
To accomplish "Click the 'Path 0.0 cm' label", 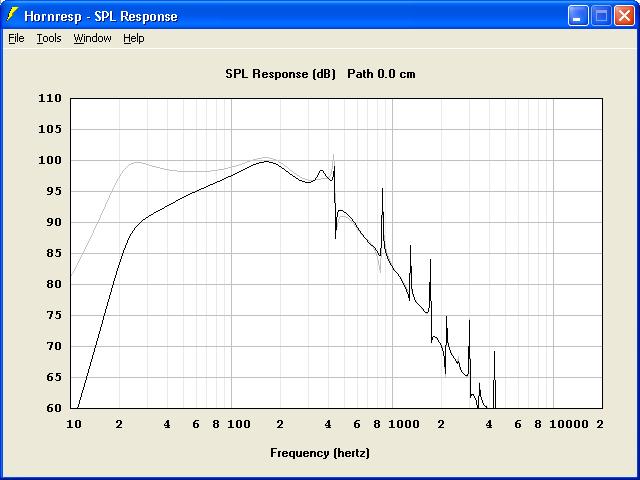I will (x=381, y=74).
